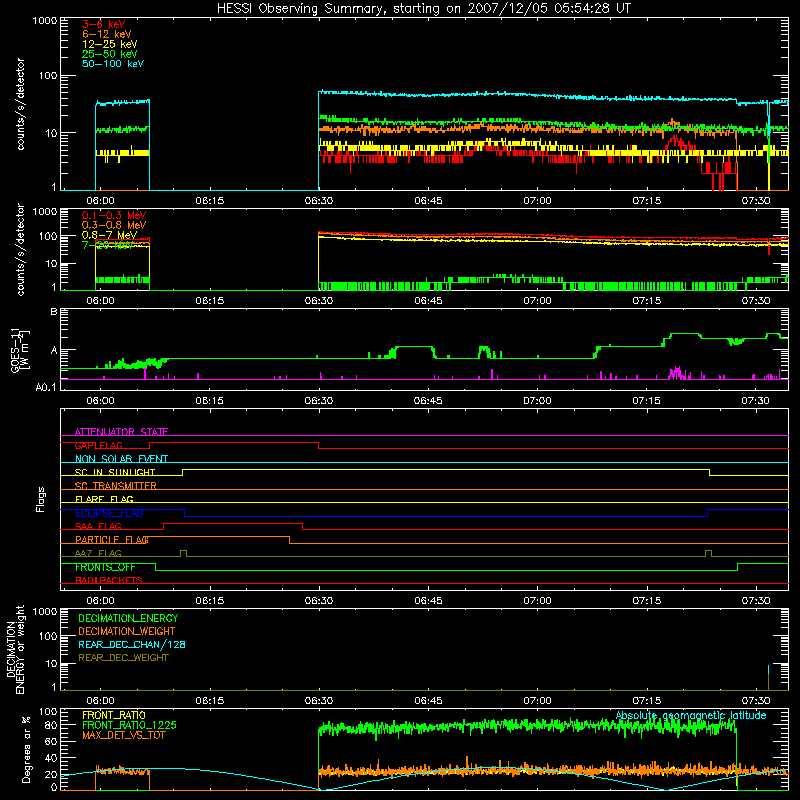Viewport: 800px width, 800px height.
Task: Select the DECIMATION_ENERGY legend entry
Action: pos(128,618)
